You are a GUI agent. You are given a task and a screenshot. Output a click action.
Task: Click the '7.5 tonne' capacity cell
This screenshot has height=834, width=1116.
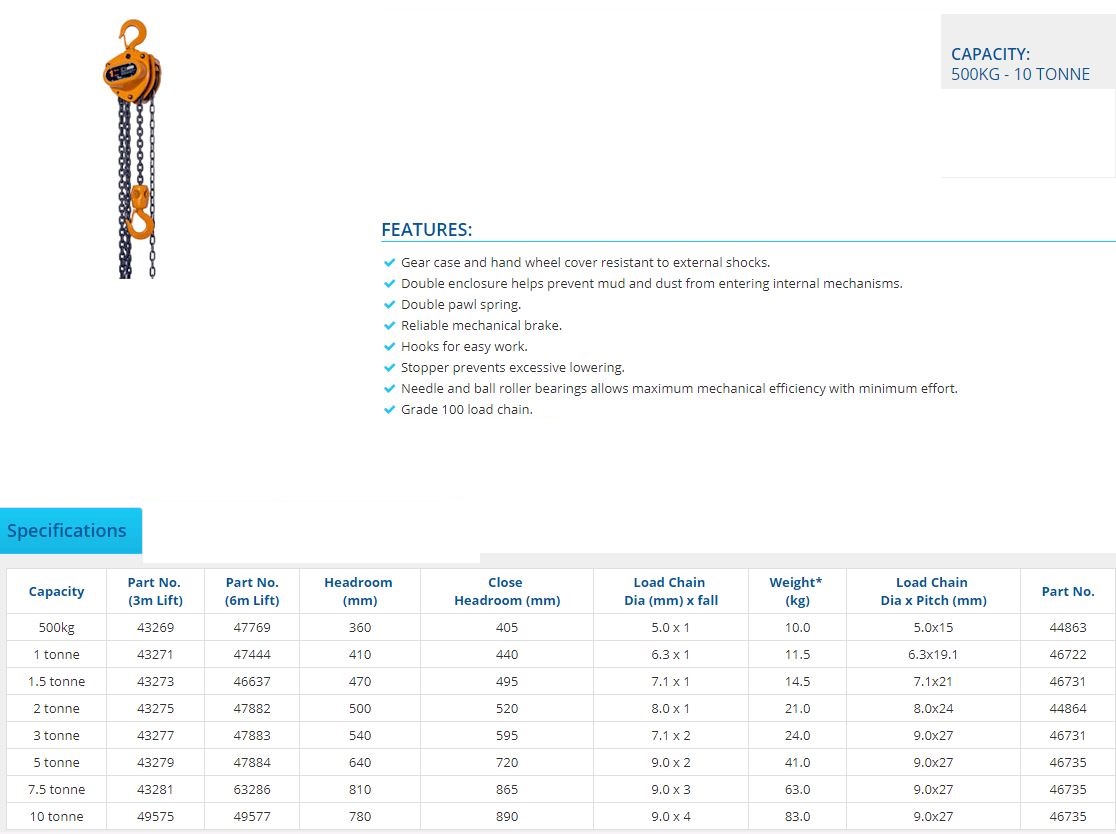[56, 790]
